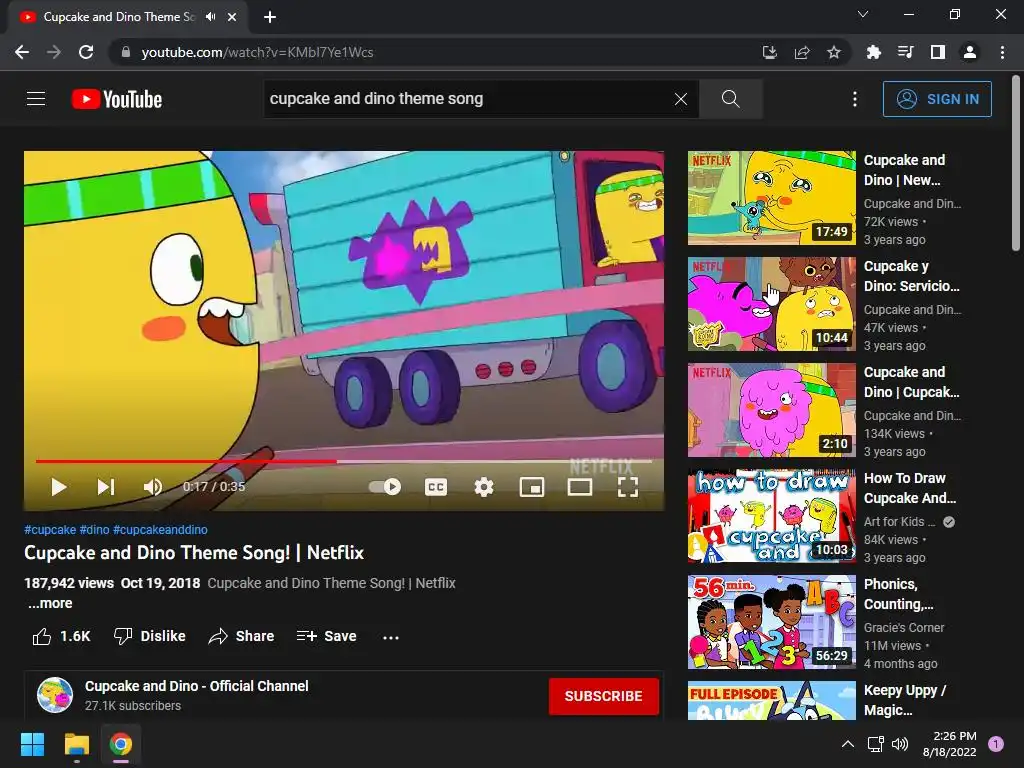Open Cupcake and Dino - Official Channel link

point(197,686)
